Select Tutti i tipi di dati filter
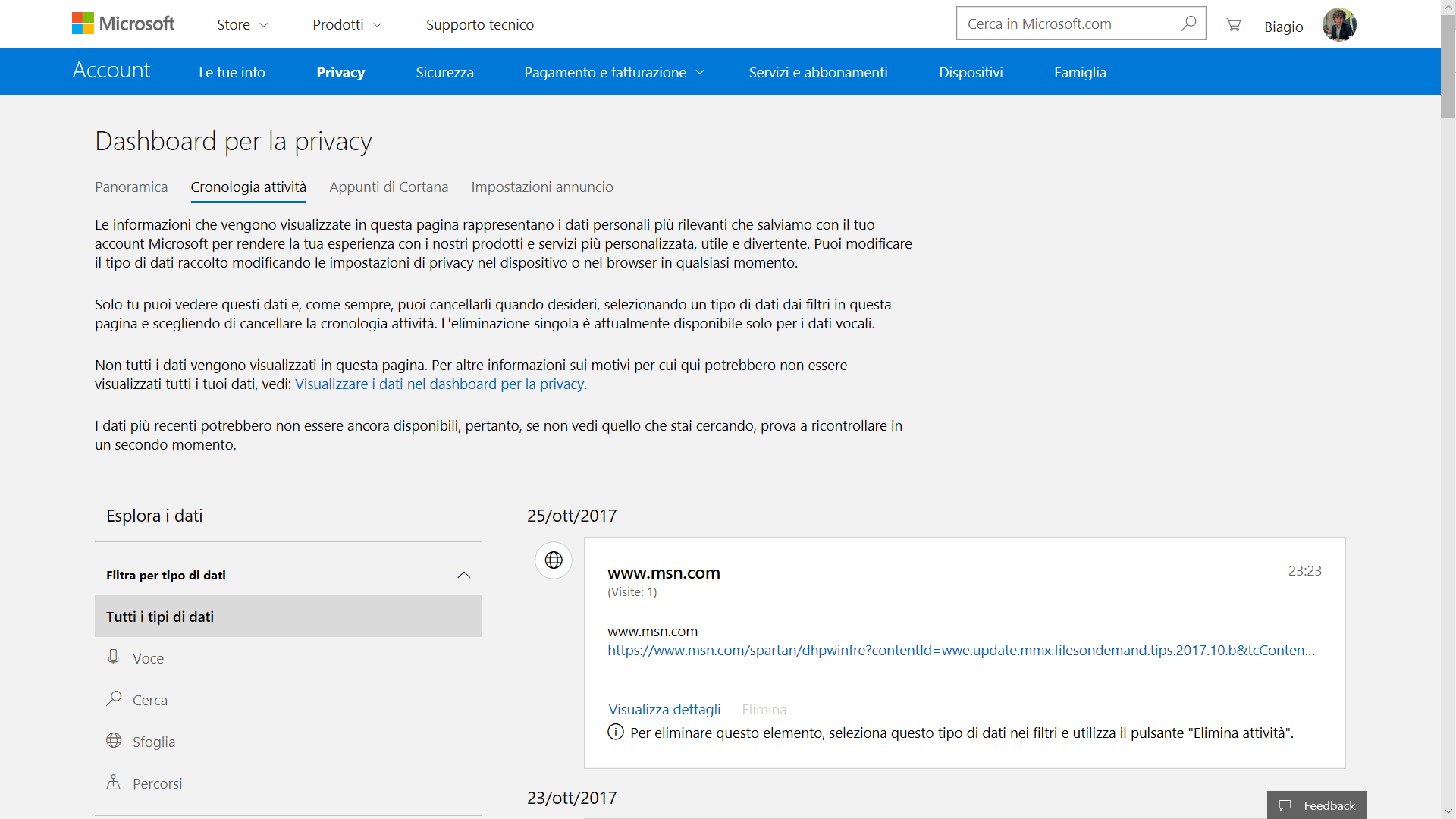The image size is (1456, 819). click(288, 617)
